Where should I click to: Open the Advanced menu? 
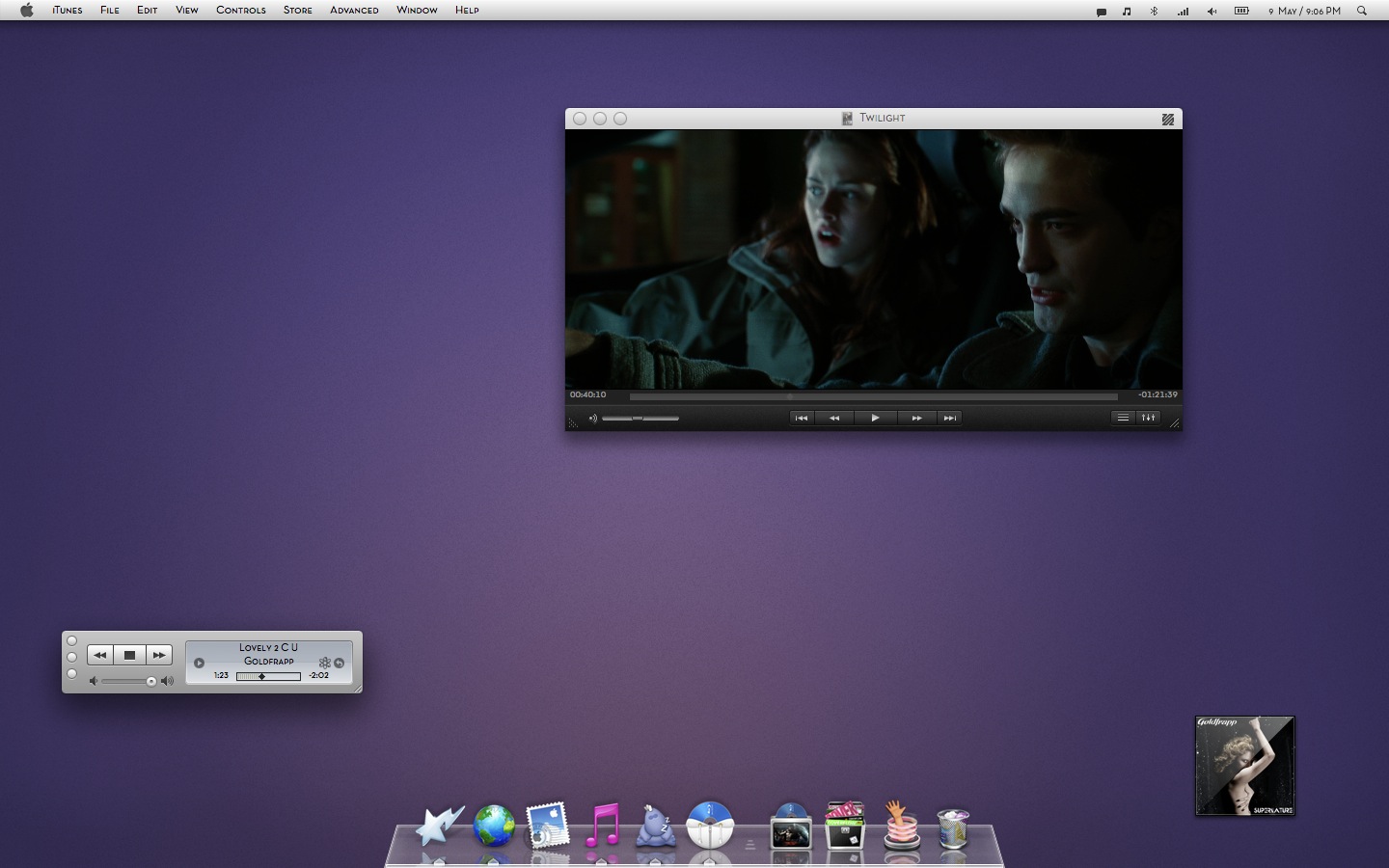[354, 11]
